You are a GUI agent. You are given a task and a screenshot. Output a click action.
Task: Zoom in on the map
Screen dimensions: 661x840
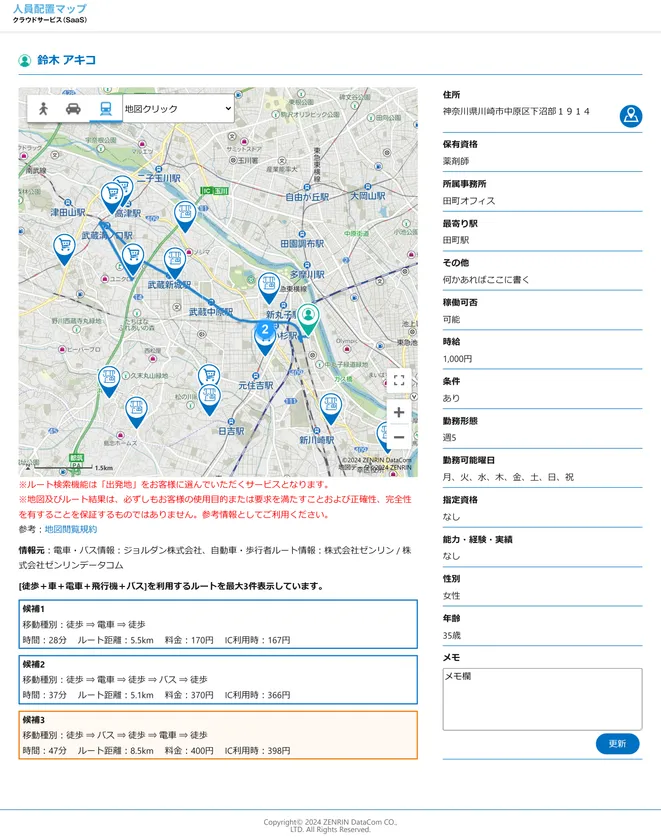click(399, 412)
